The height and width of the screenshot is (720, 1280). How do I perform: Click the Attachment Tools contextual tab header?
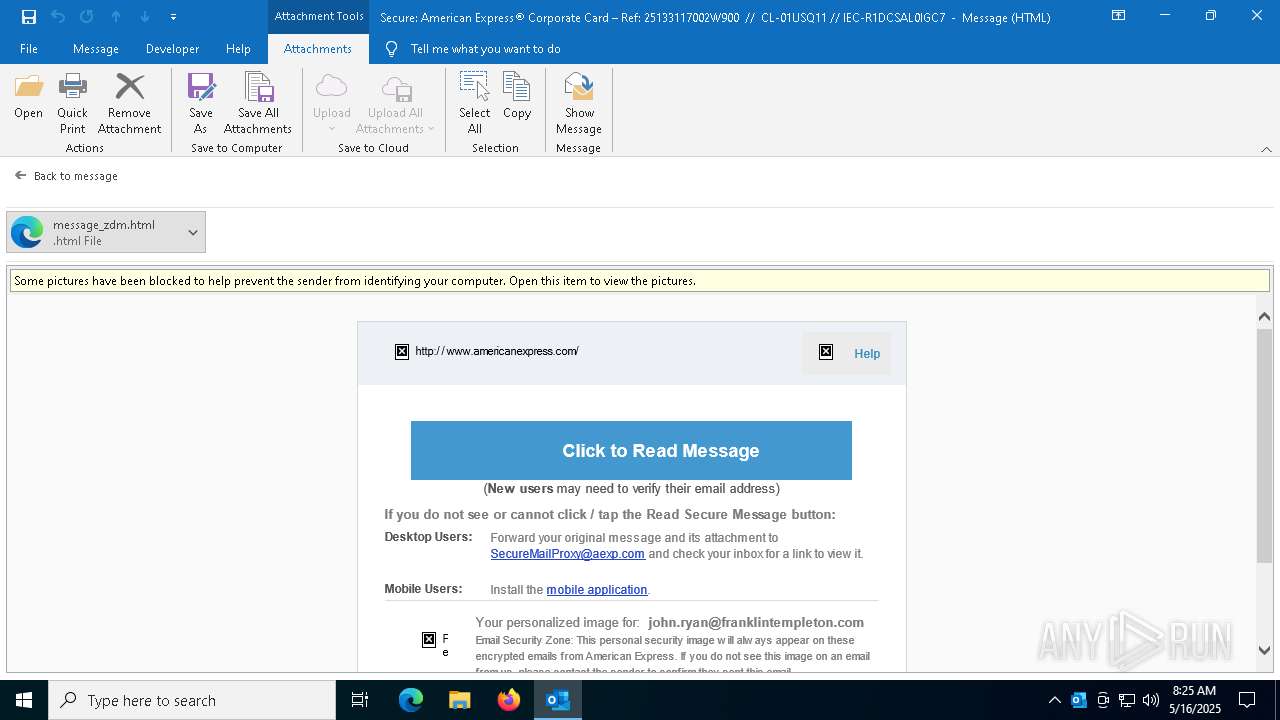[319, 16]
